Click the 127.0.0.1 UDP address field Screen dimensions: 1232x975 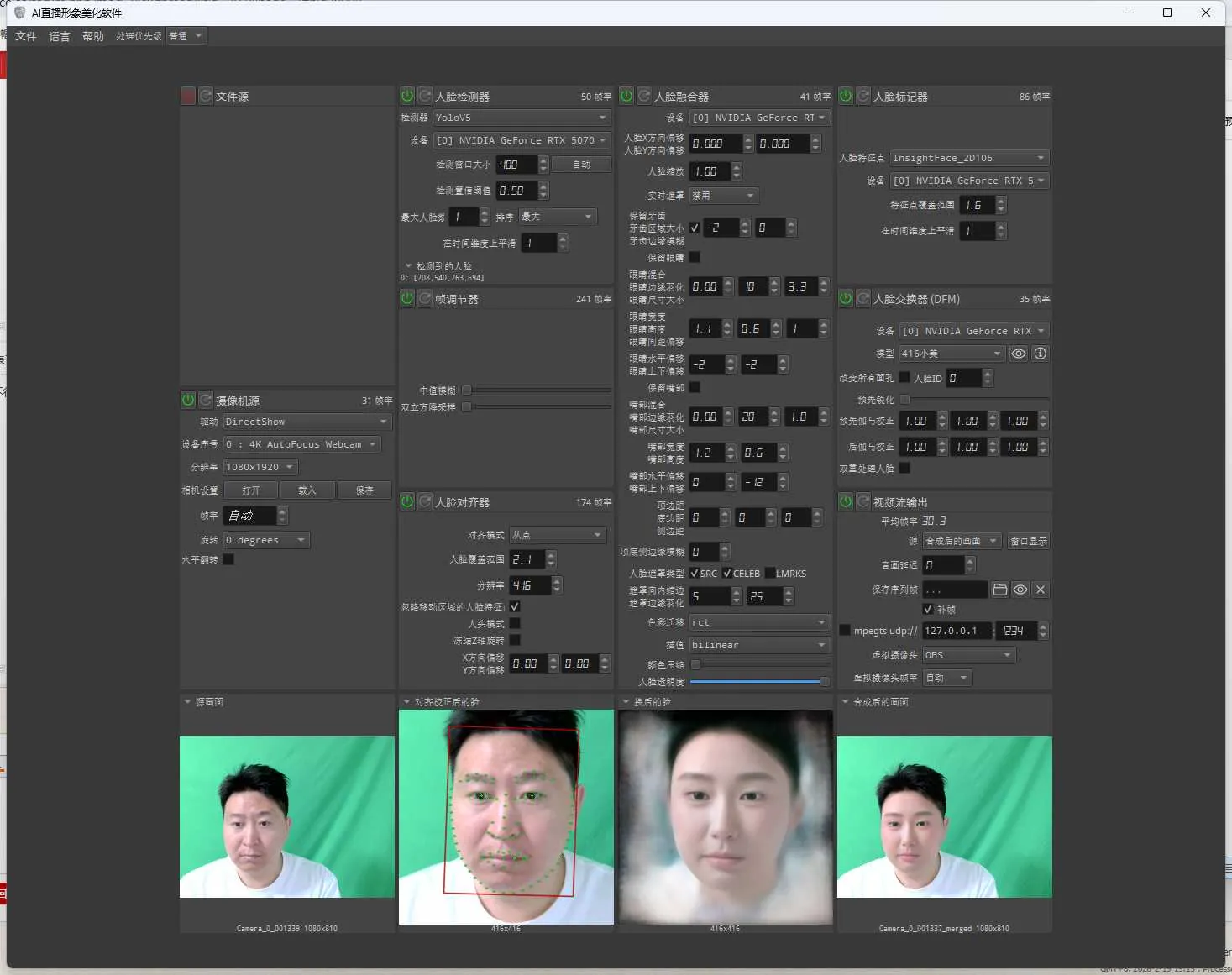[956, 630]
